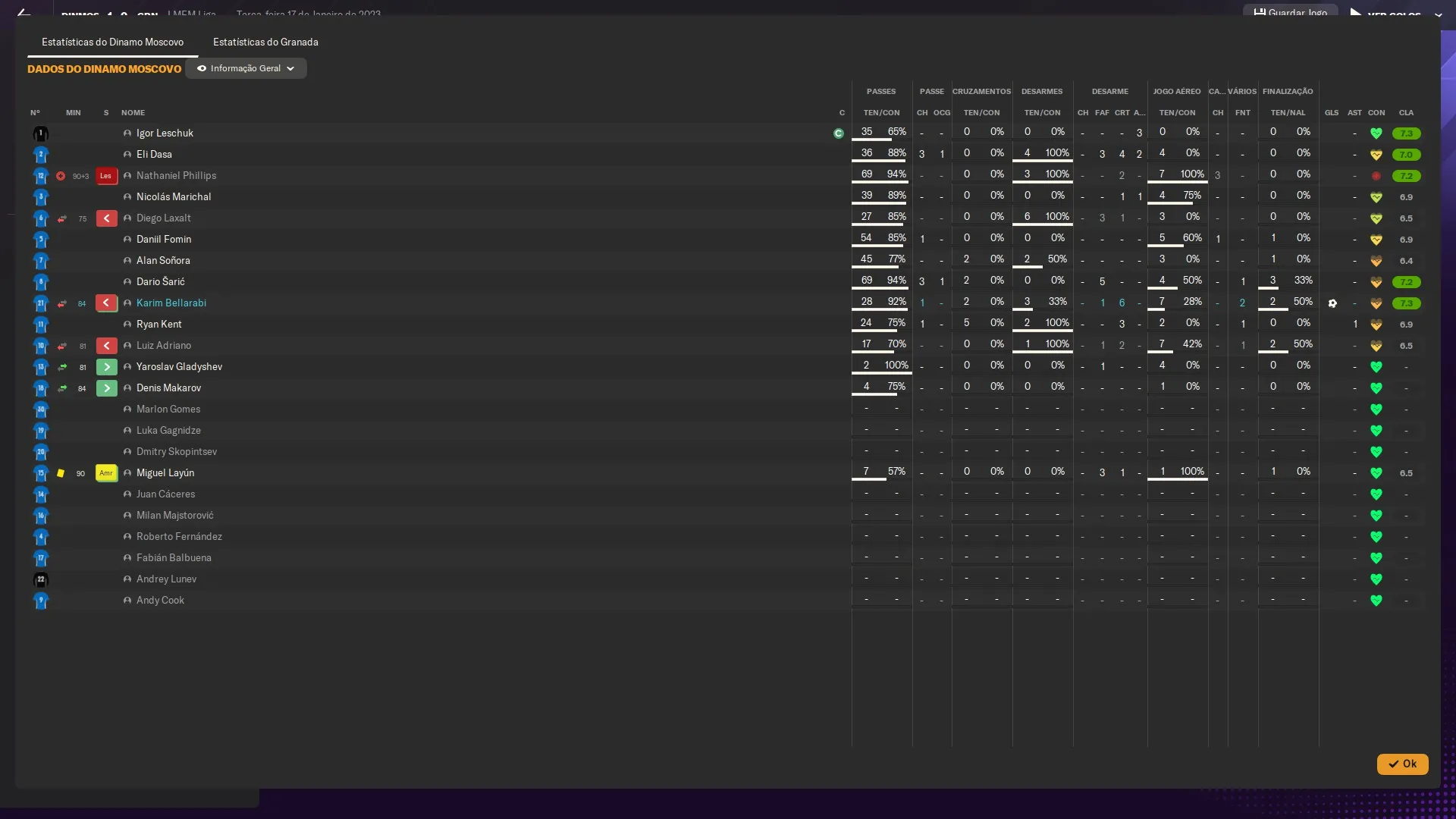Click Andrey Lunev's black shirt number icon
This screenshot has height=819, width=1456.
click(41, 579)
